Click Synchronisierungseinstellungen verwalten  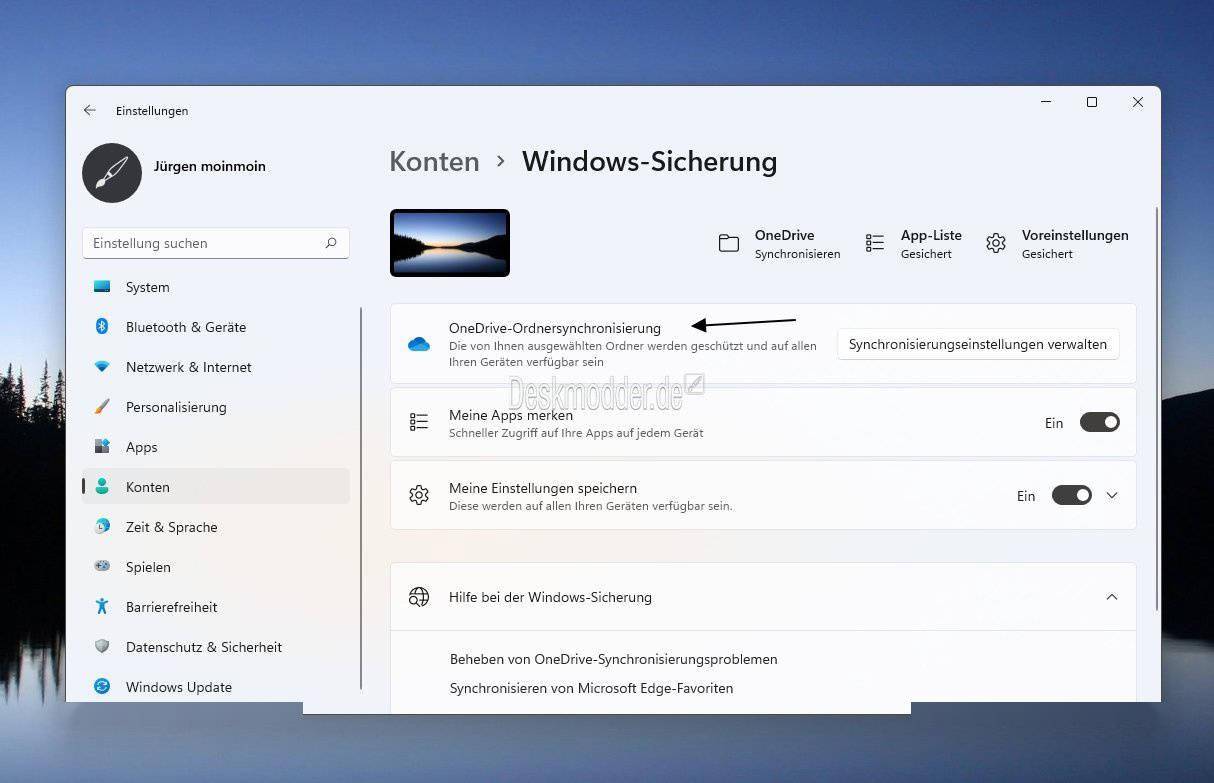click(977, 344)
